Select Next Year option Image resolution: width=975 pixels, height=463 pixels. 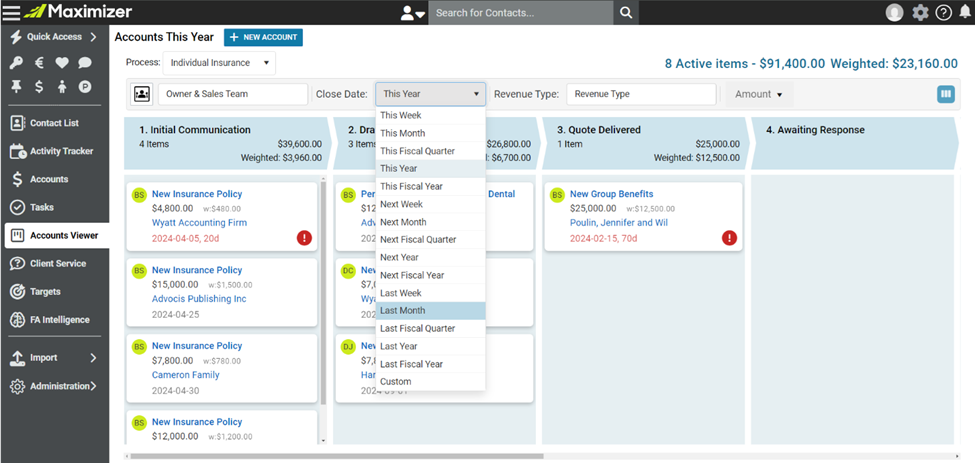coord(430,257)
